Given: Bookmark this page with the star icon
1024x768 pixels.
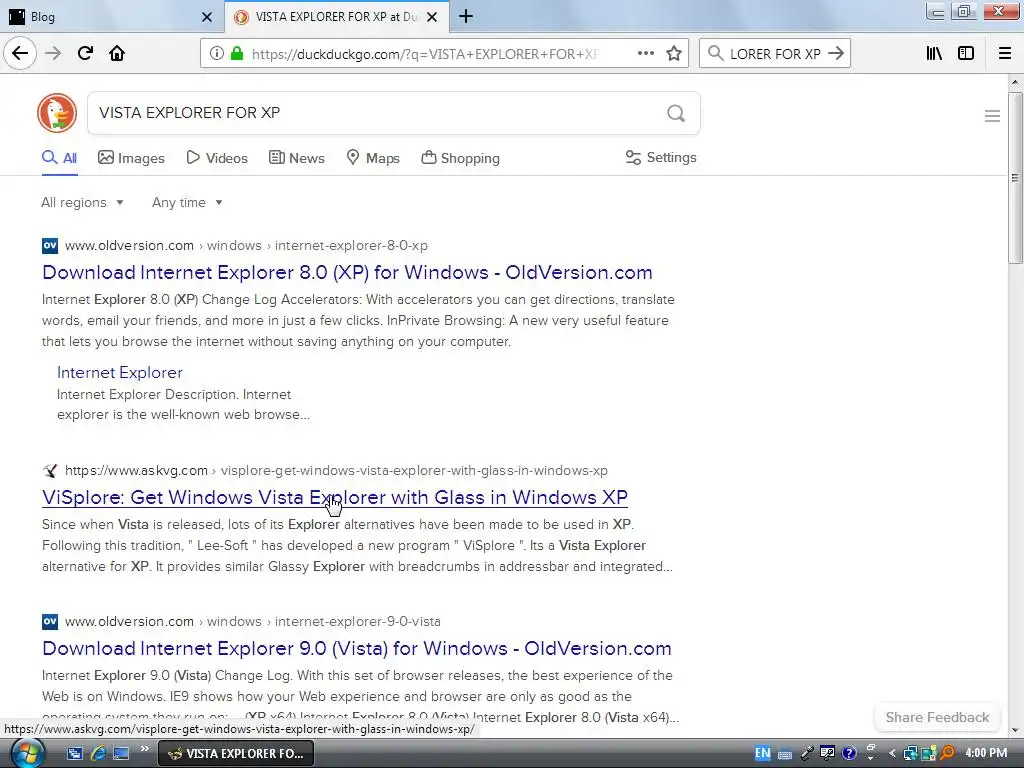Looking at the screenshot, I should point(674,54).
